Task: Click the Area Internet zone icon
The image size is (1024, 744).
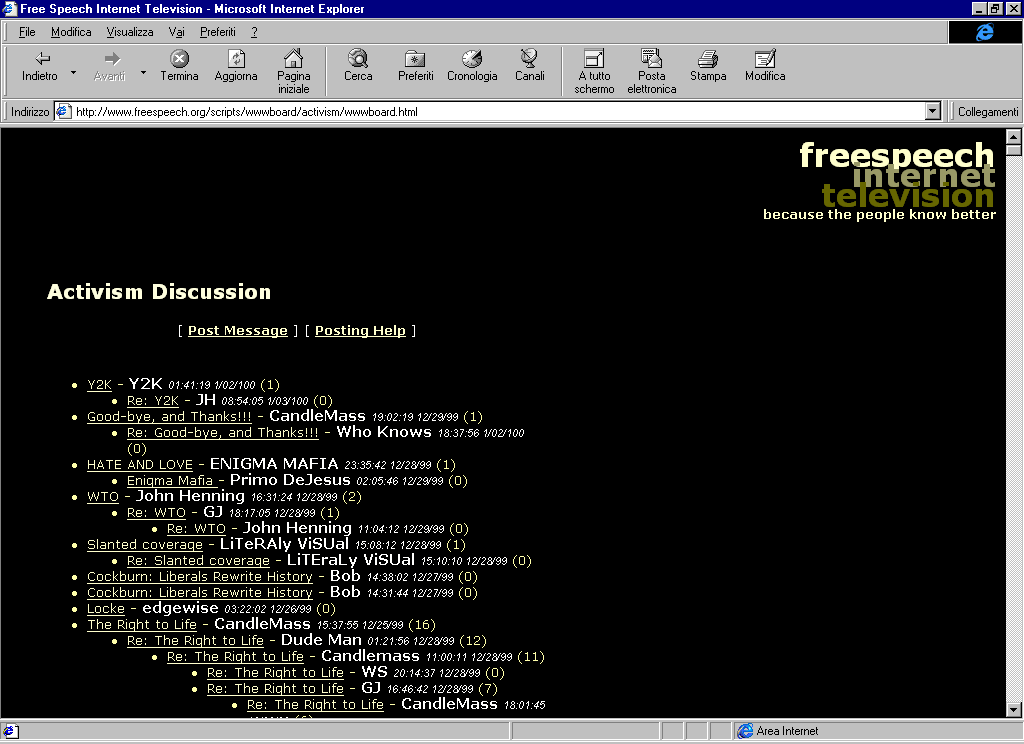Action: pyautogui.click(x=745, y=731)
